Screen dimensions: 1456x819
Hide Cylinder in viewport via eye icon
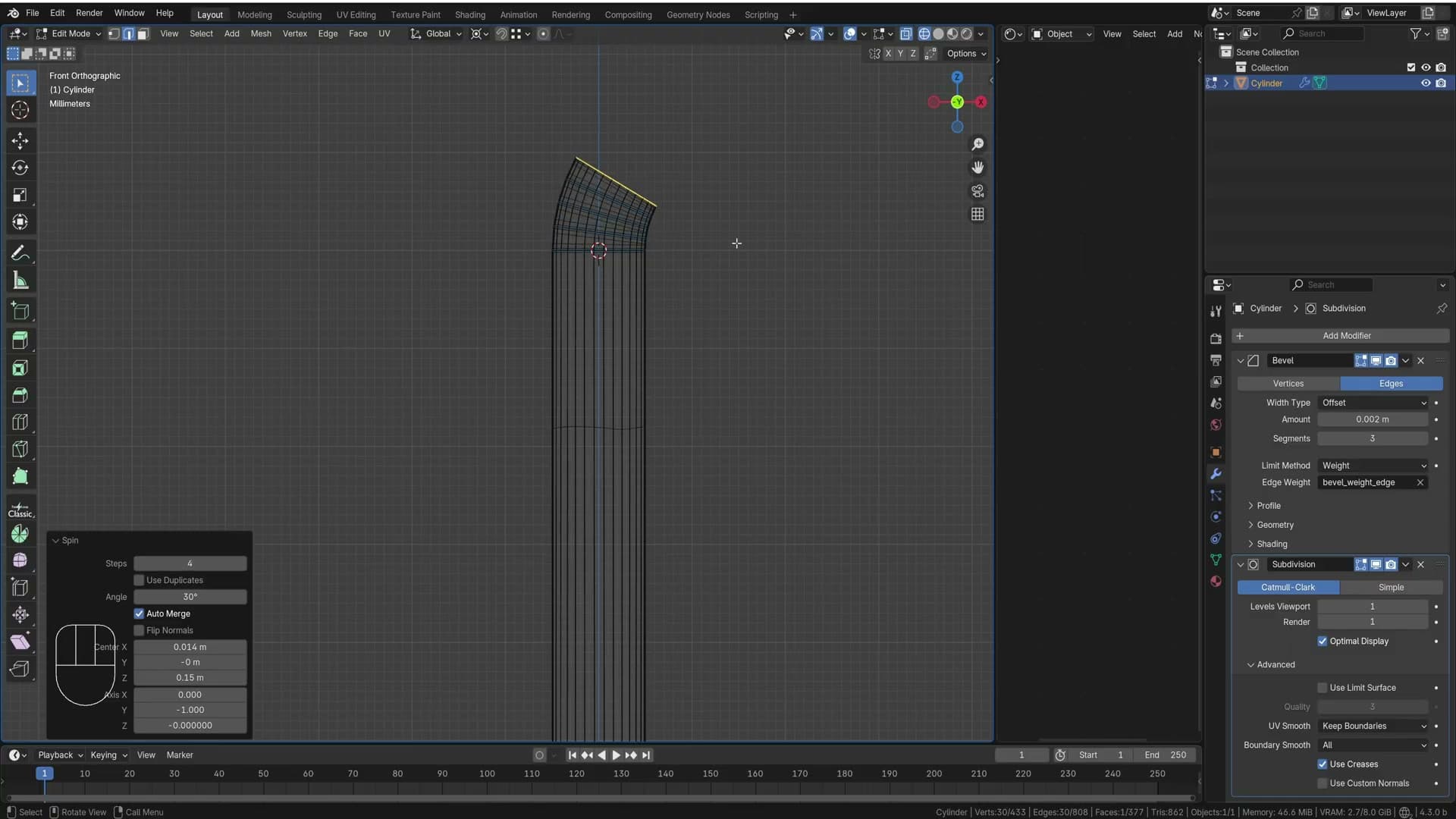1426,83
